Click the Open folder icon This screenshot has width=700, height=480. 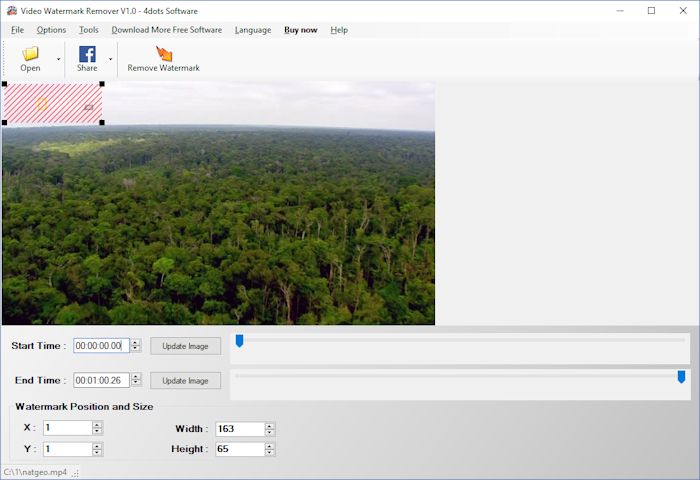point(30,54)
